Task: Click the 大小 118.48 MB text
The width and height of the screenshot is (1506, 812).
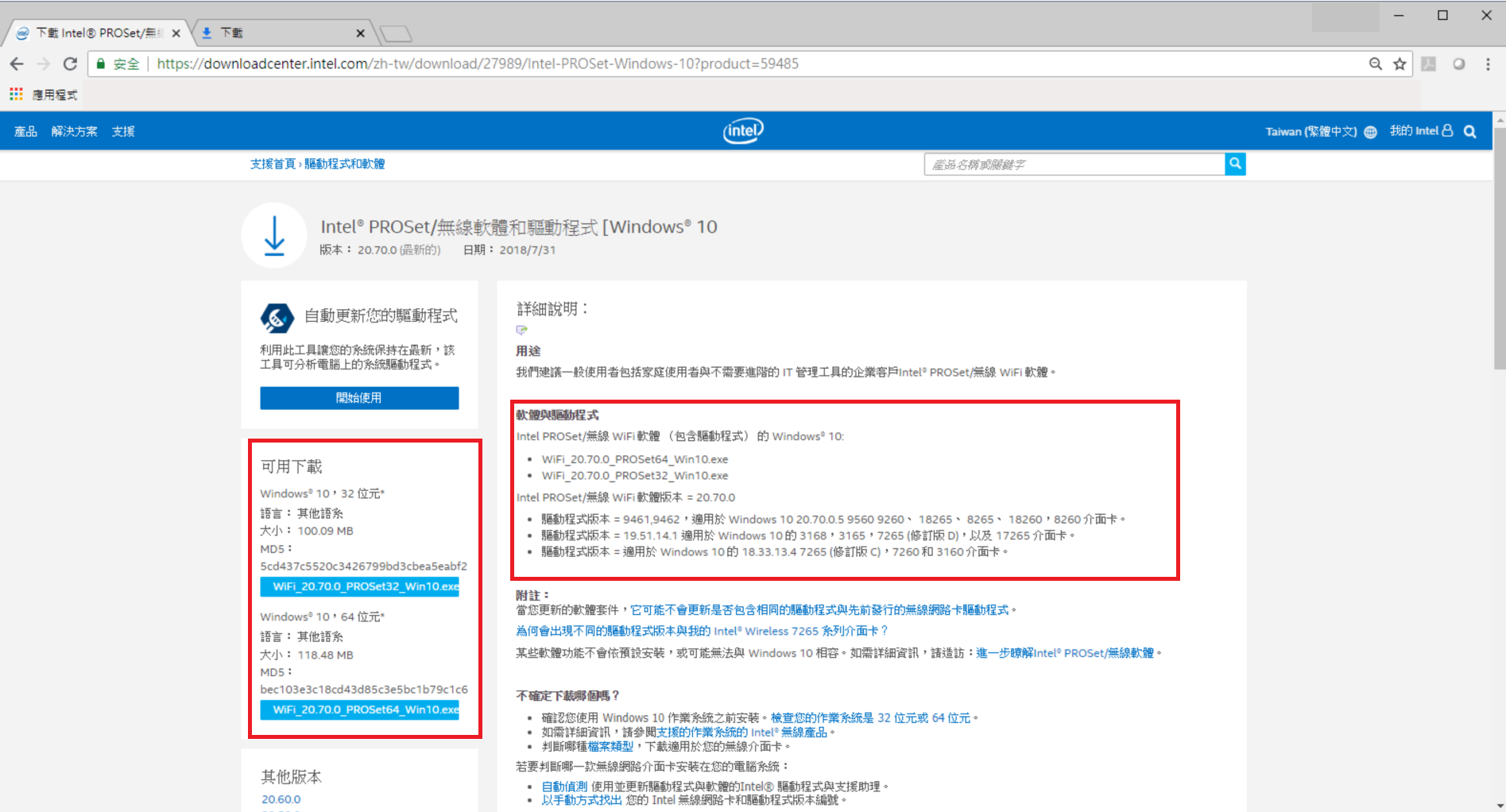Action: (307, 655)
